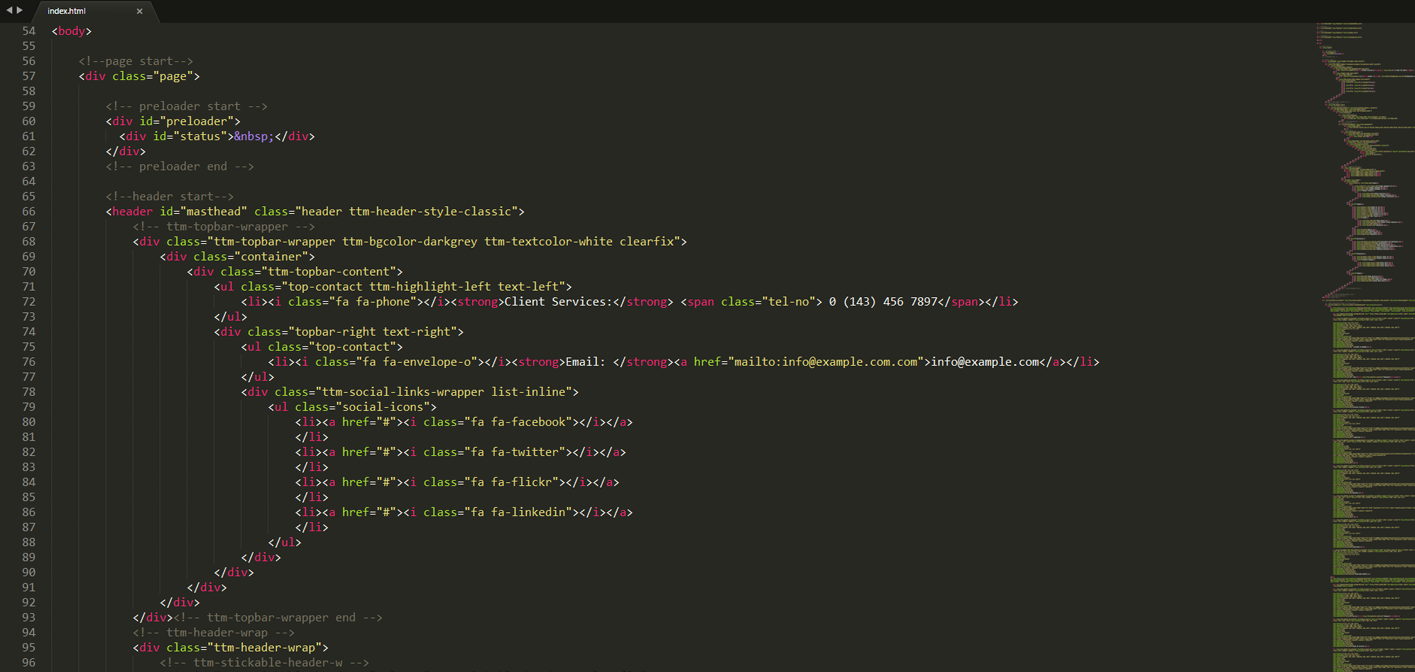Image resolution: width=1415 pixels, height=672 pixels.
Task: Click the left tab-scroll arrow
Action: click(x=9, y=10)
